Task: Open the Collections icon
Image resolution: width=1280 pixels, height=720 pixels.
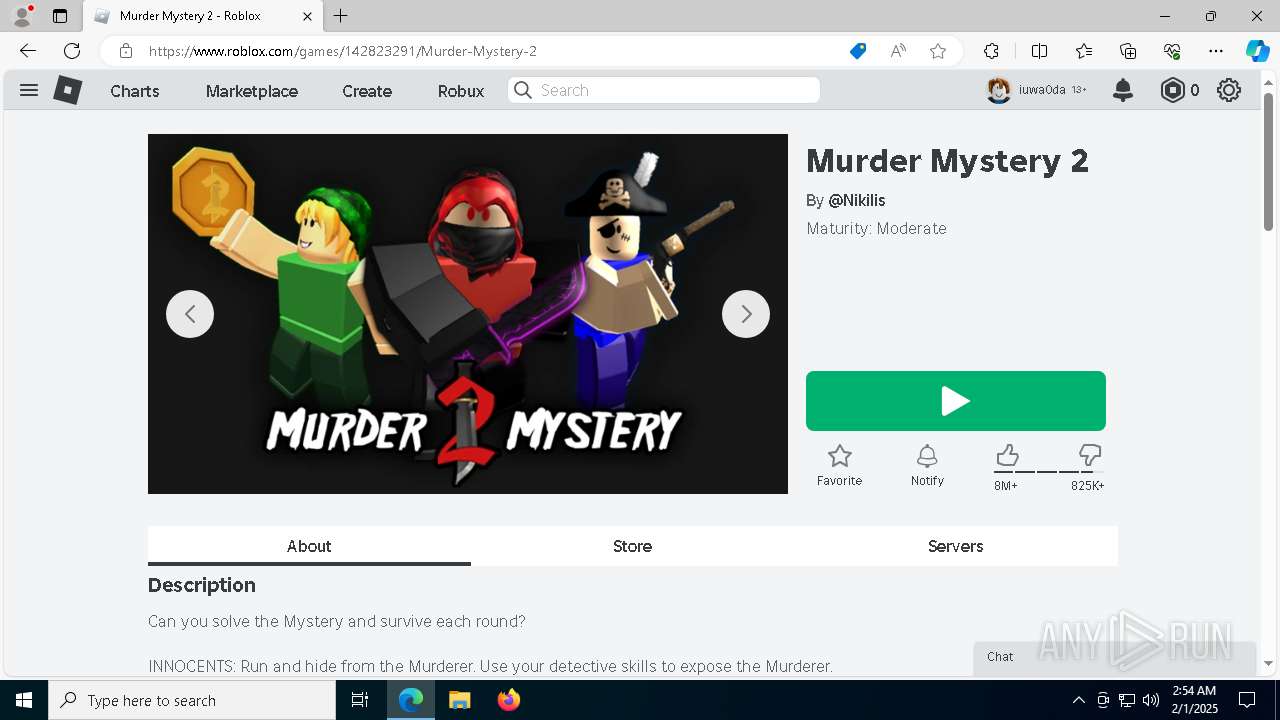Action: 1128,51
